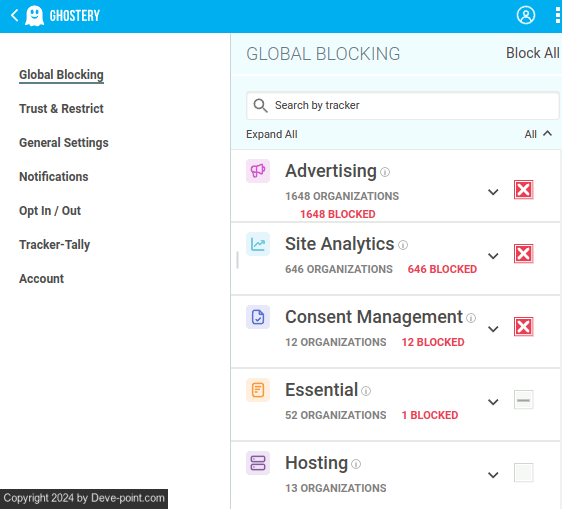Unblock the Consent Management checkbox
The image size is (562, 509).
click(x=524, y=327)
